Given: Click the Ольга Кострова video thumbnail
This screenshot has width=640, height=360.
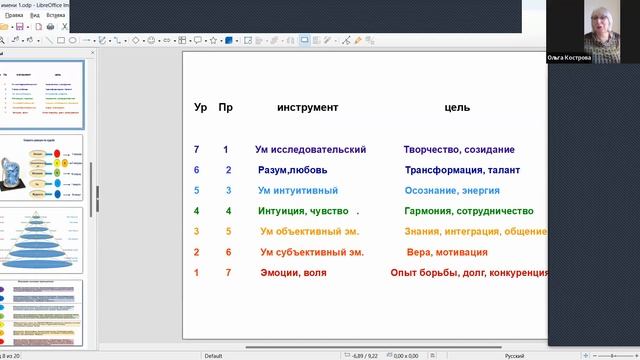Looking at the screenshot, I should coord(593,32).
